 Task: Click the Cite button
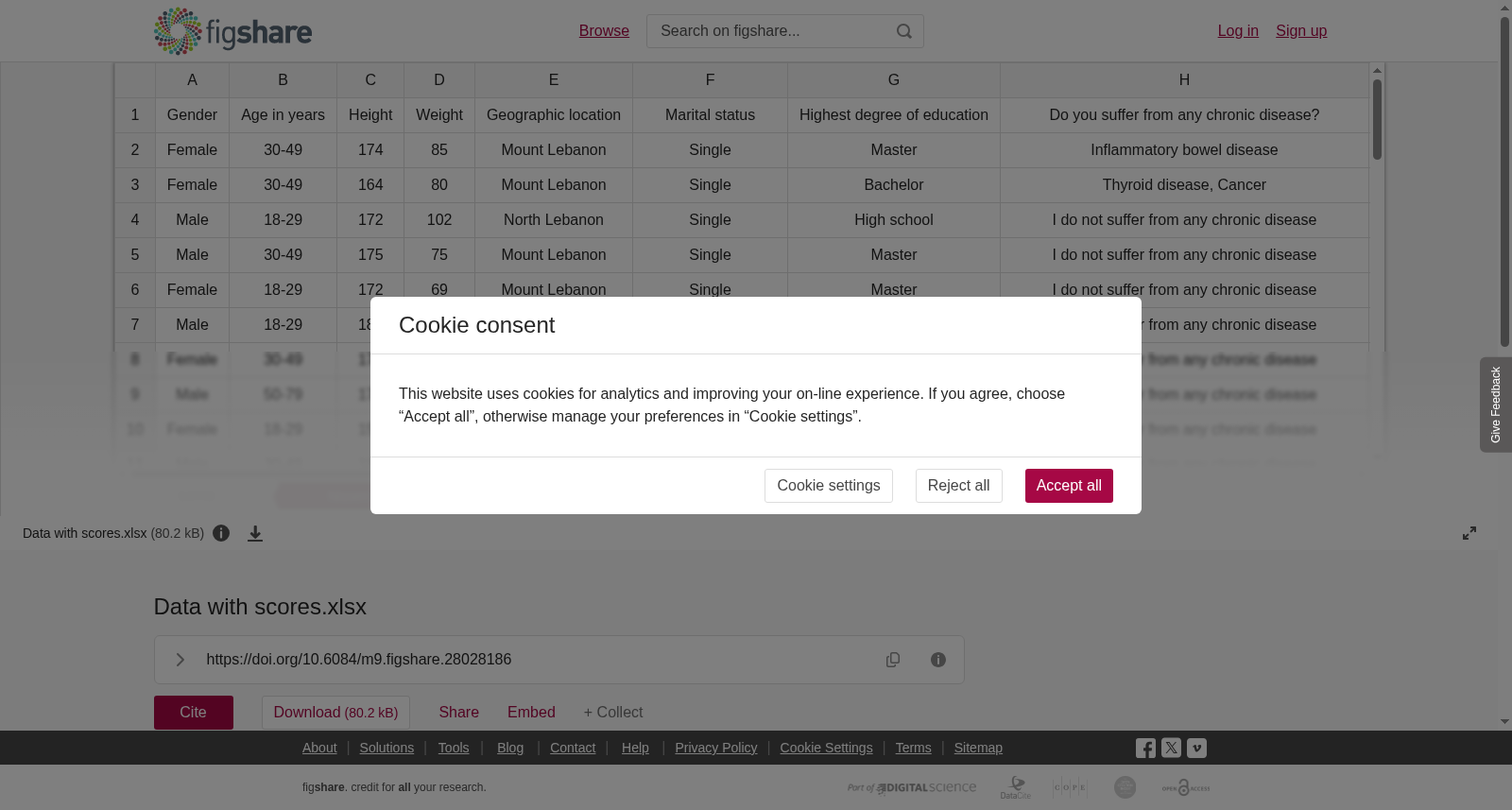[x=194, y=713]
